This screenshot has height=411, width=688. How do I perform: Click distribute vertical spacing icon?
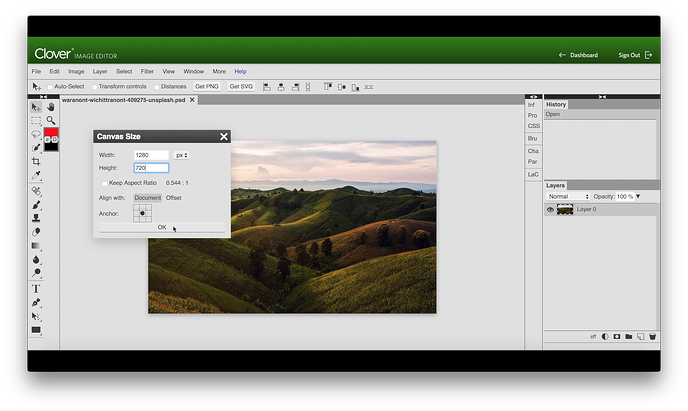[x=308, y=87]
